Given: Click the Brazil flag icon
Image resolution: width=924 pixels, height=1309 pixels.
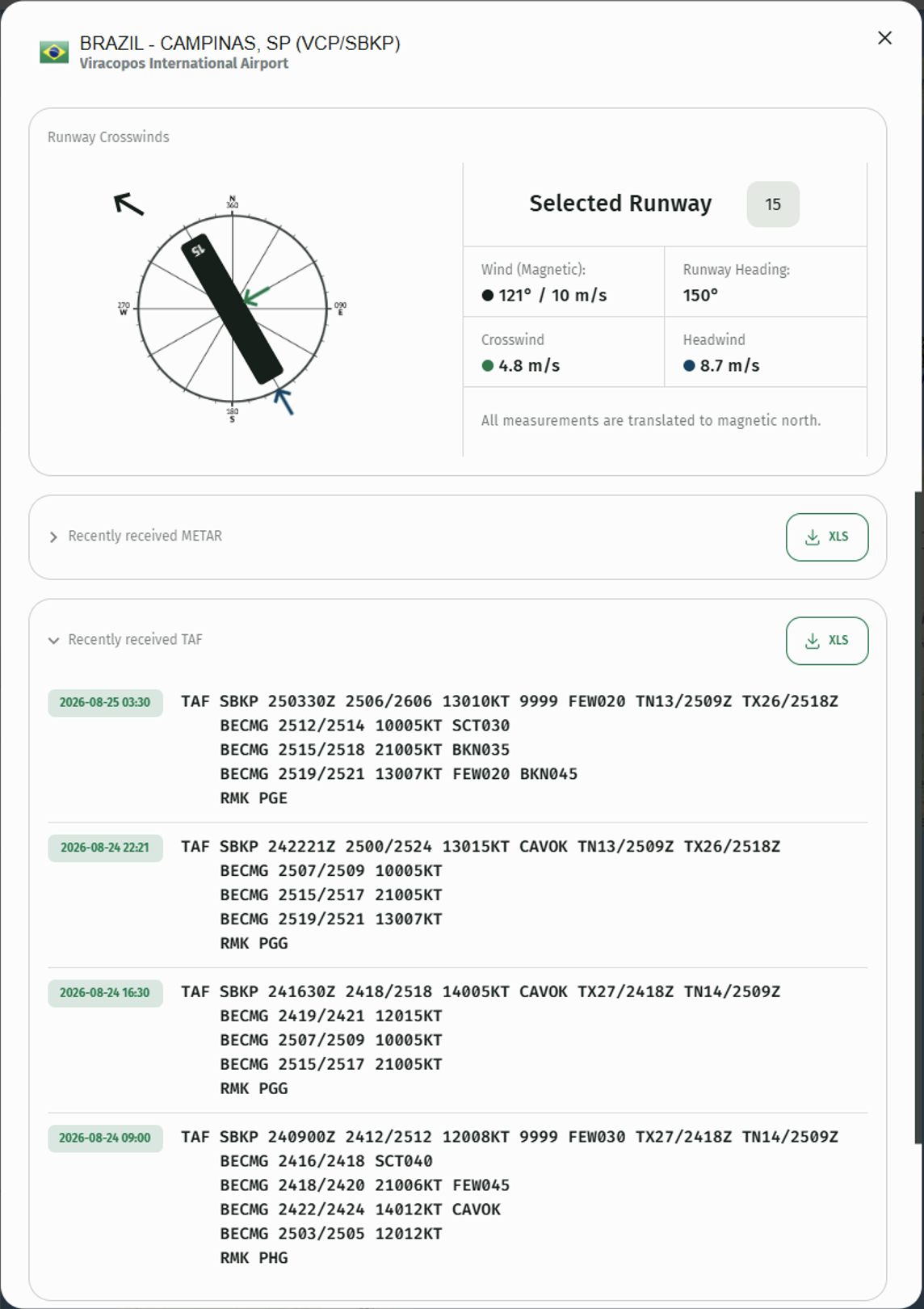Looking at the screenshot, I should click(x=54, y=53).
